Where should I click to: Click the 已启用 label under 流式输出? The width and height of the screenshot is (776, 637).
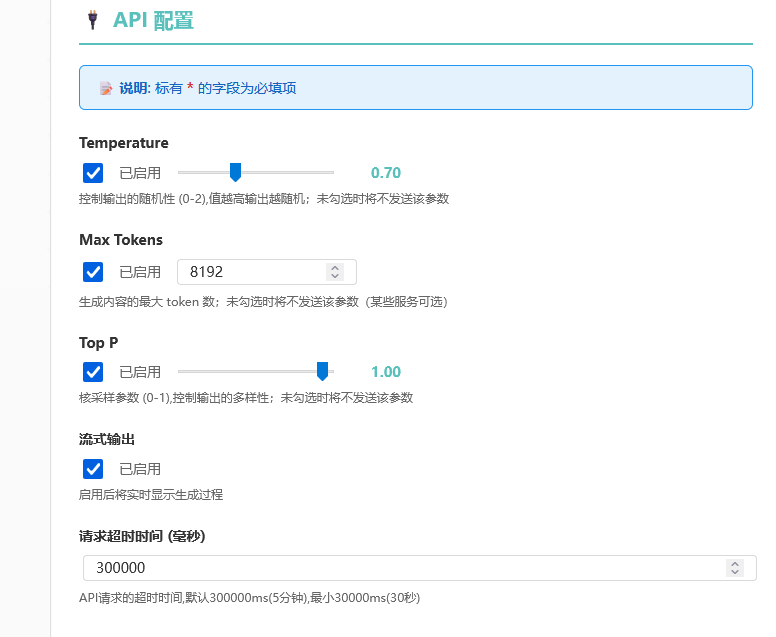140,469
